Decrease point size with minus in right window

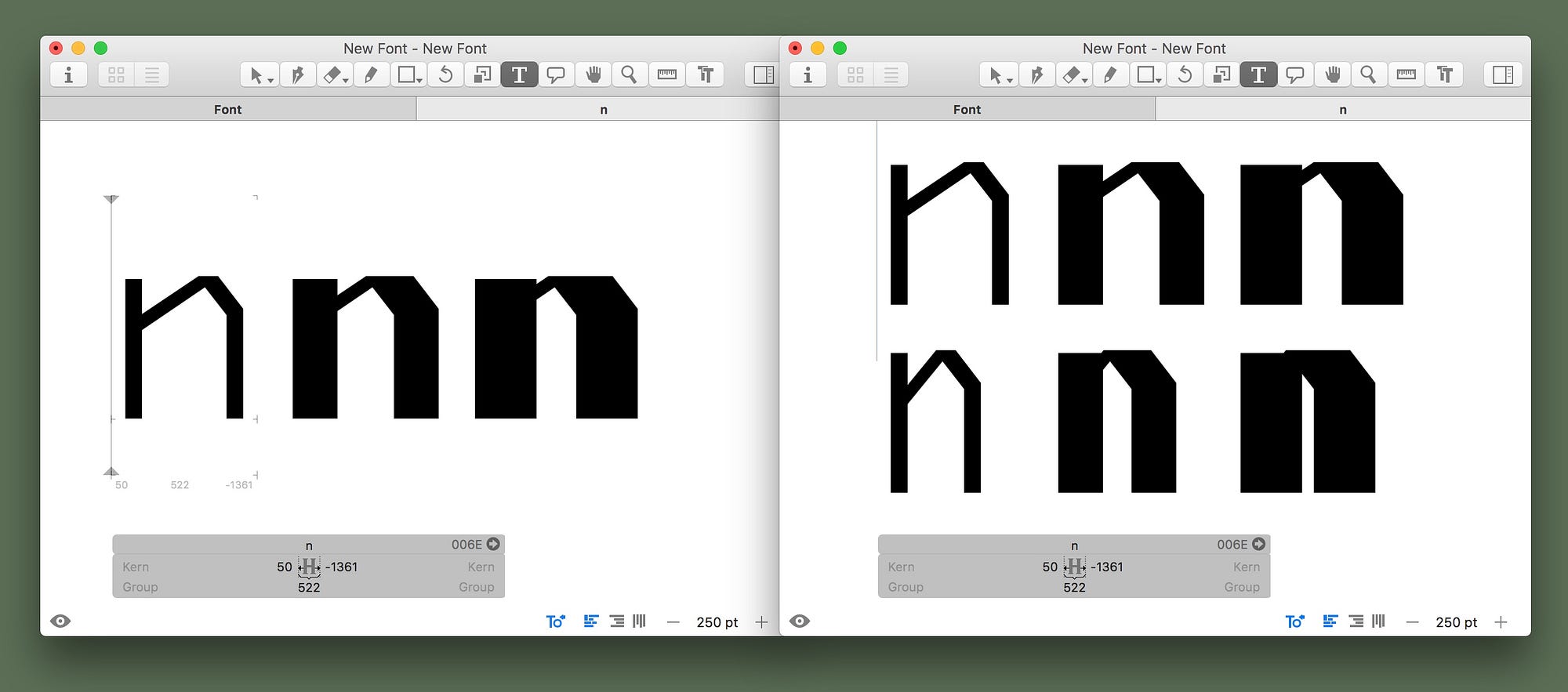[x=1412, y=622]
